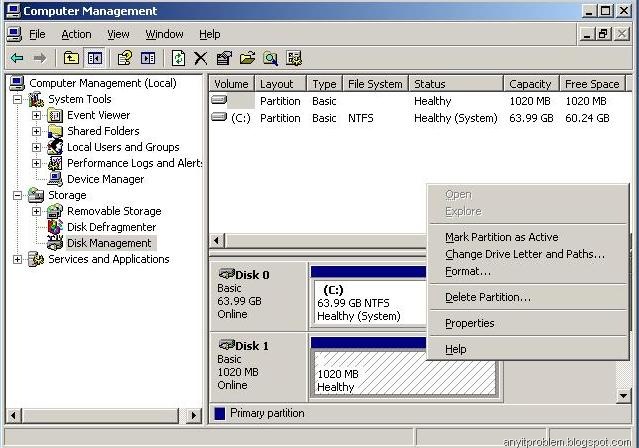639x448 pixels.
Task: Expand Local Users and Groups node
Action: coord(36,147)
